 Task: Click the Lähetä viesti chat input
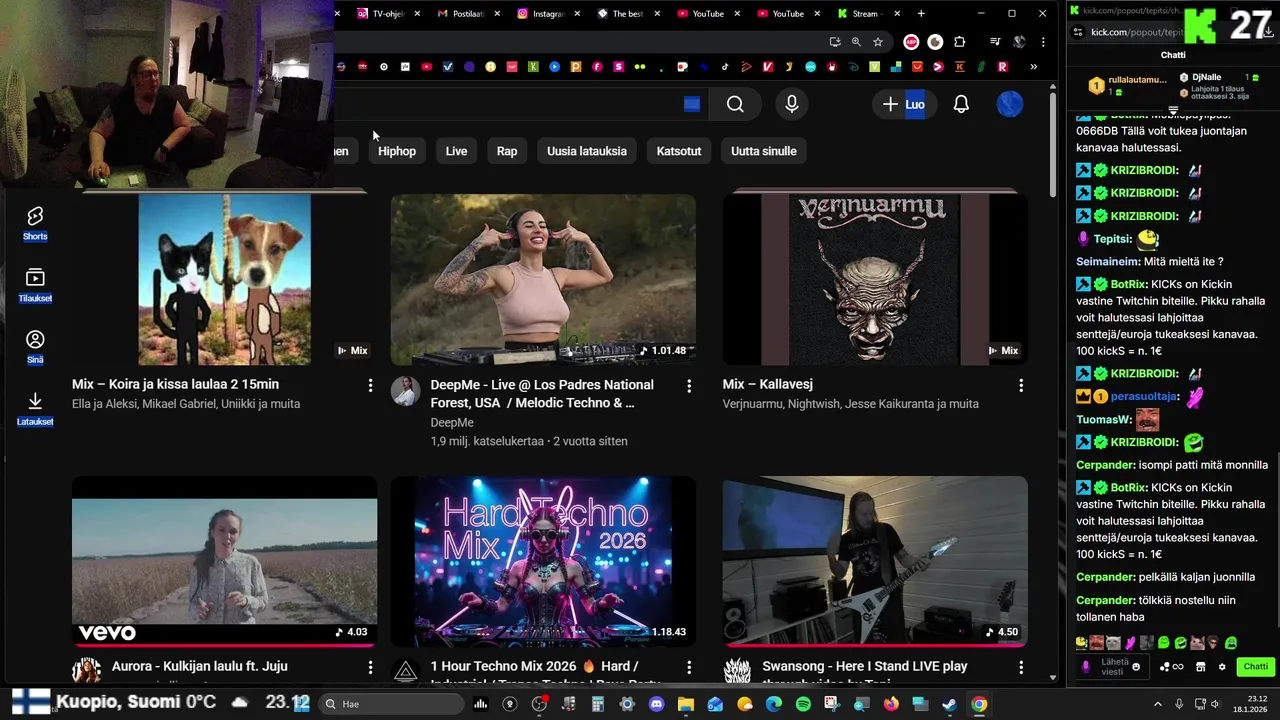click(1113, 667)
